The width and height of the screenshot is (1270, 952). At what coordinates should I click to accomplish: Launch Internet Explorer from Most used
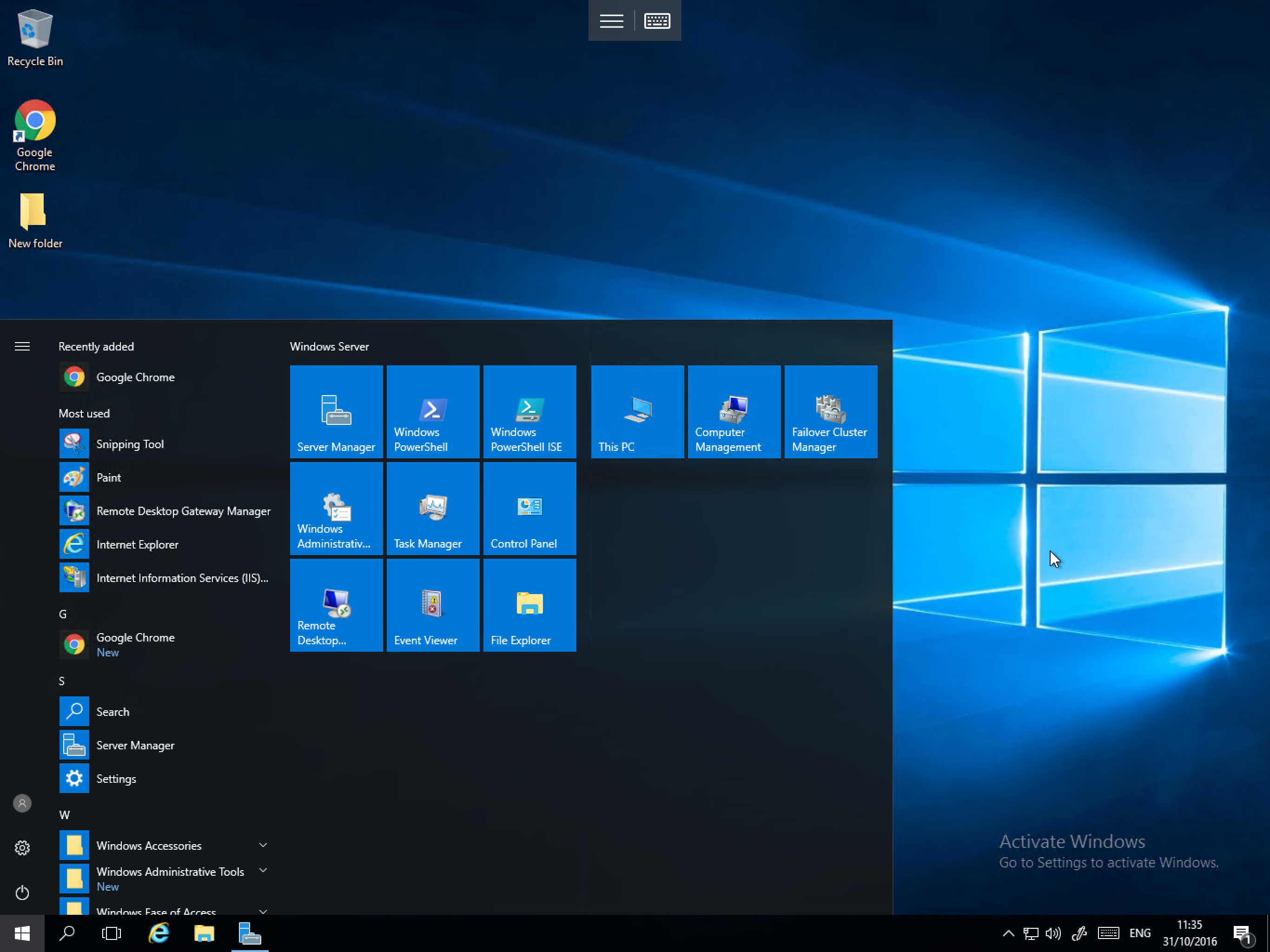coord(165,544)
